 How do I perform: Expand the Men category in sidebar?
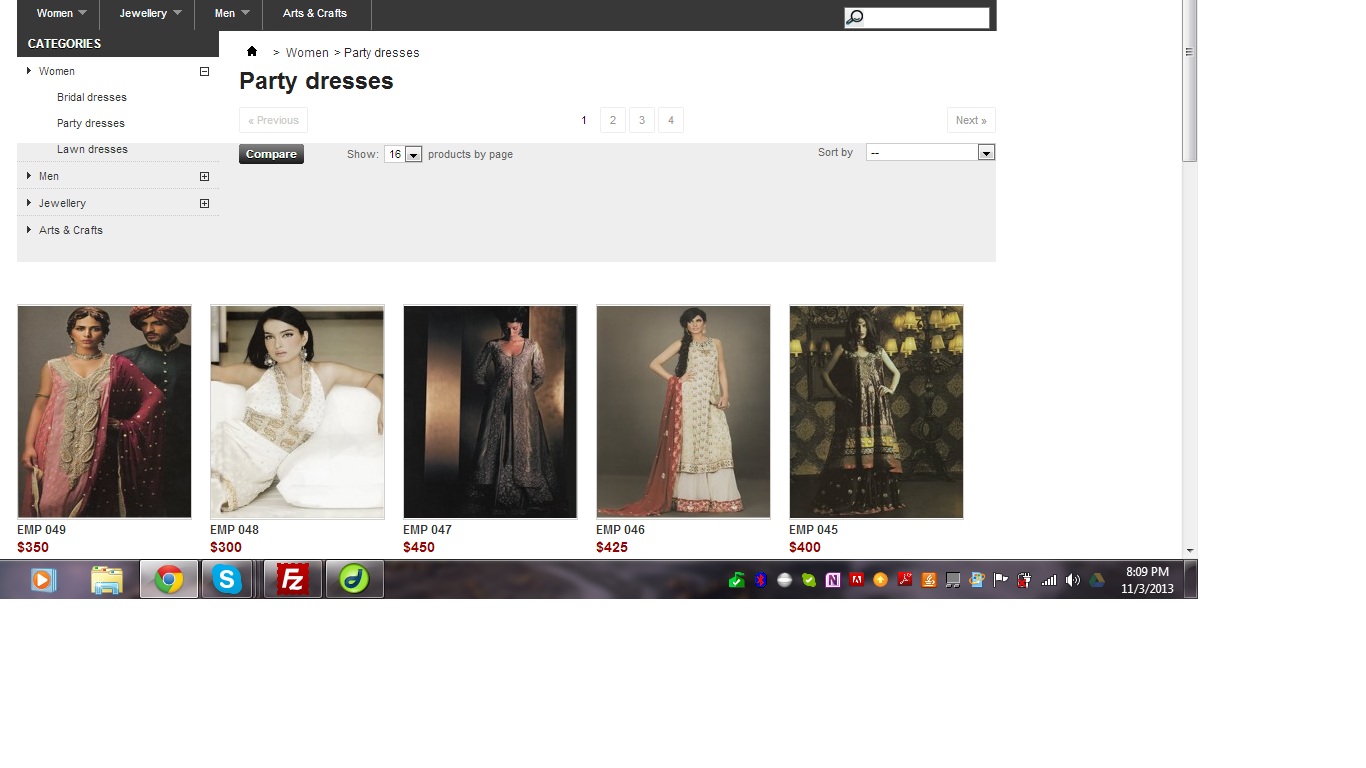pos(204,176)
